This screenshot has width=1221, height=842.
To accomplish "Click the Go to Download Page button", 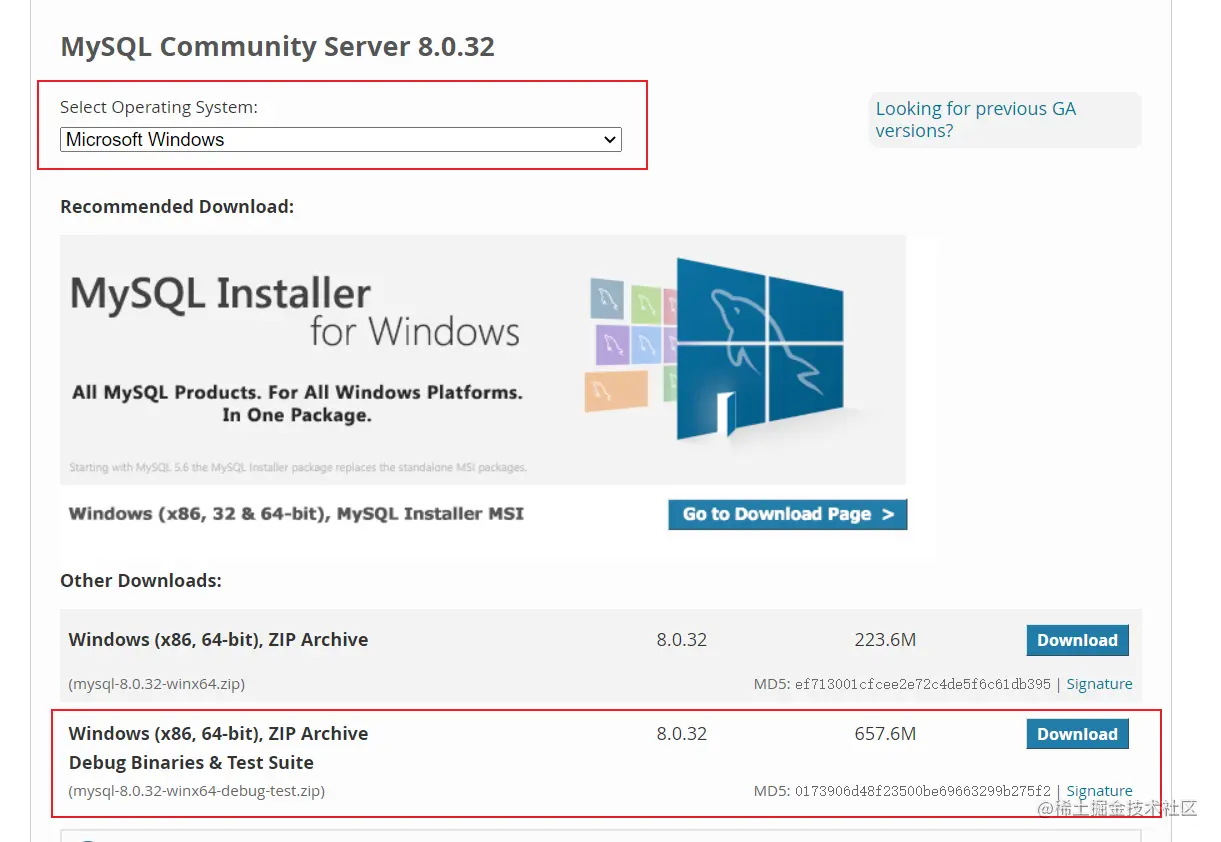I will point(788,514).
